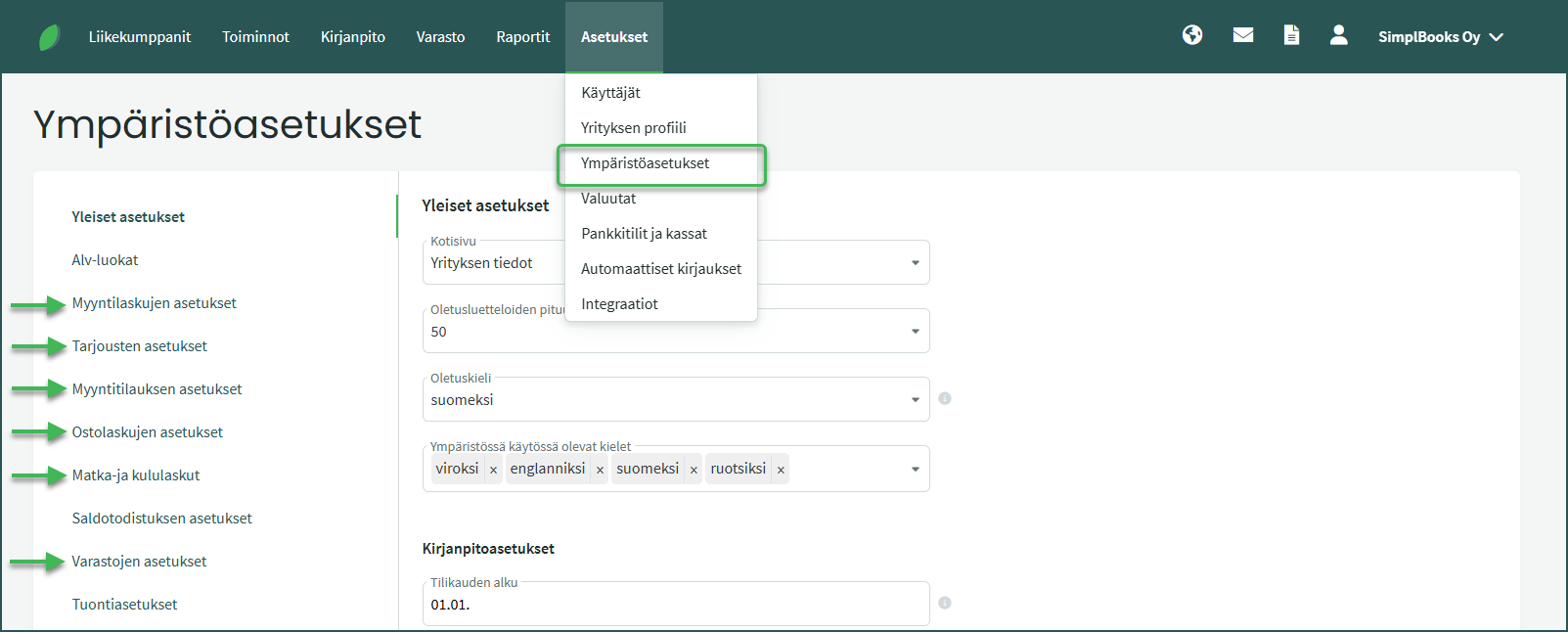Choose Pankkitilit ja kassat menu entry
1568x632 pixels.
coord(644,234)
